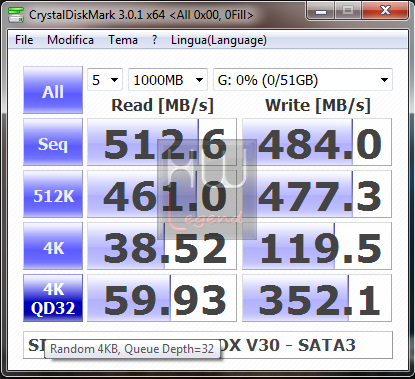Run all benchmarks with All button
The image size is (415, 379).
(53, 90)
